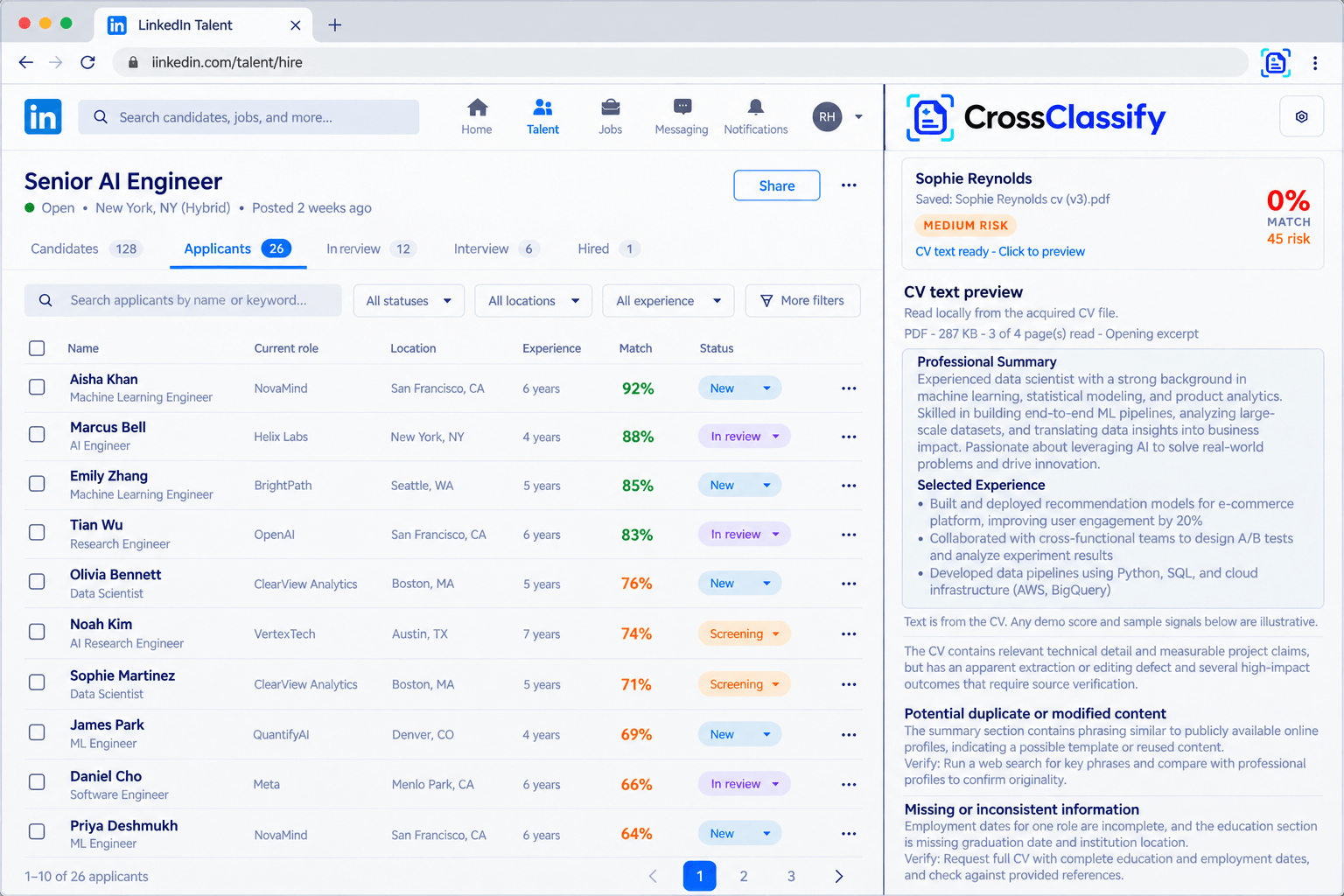Reload the page
1344x896 pixels.
point(87,62)
